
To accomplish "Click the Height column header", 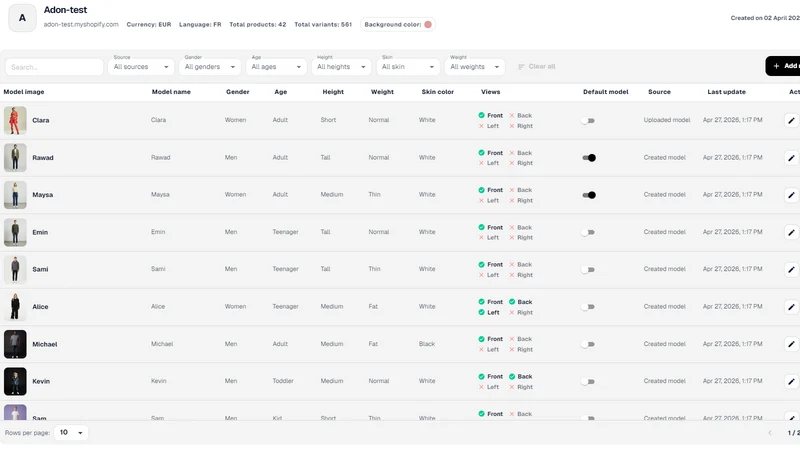I will [333, 92].
